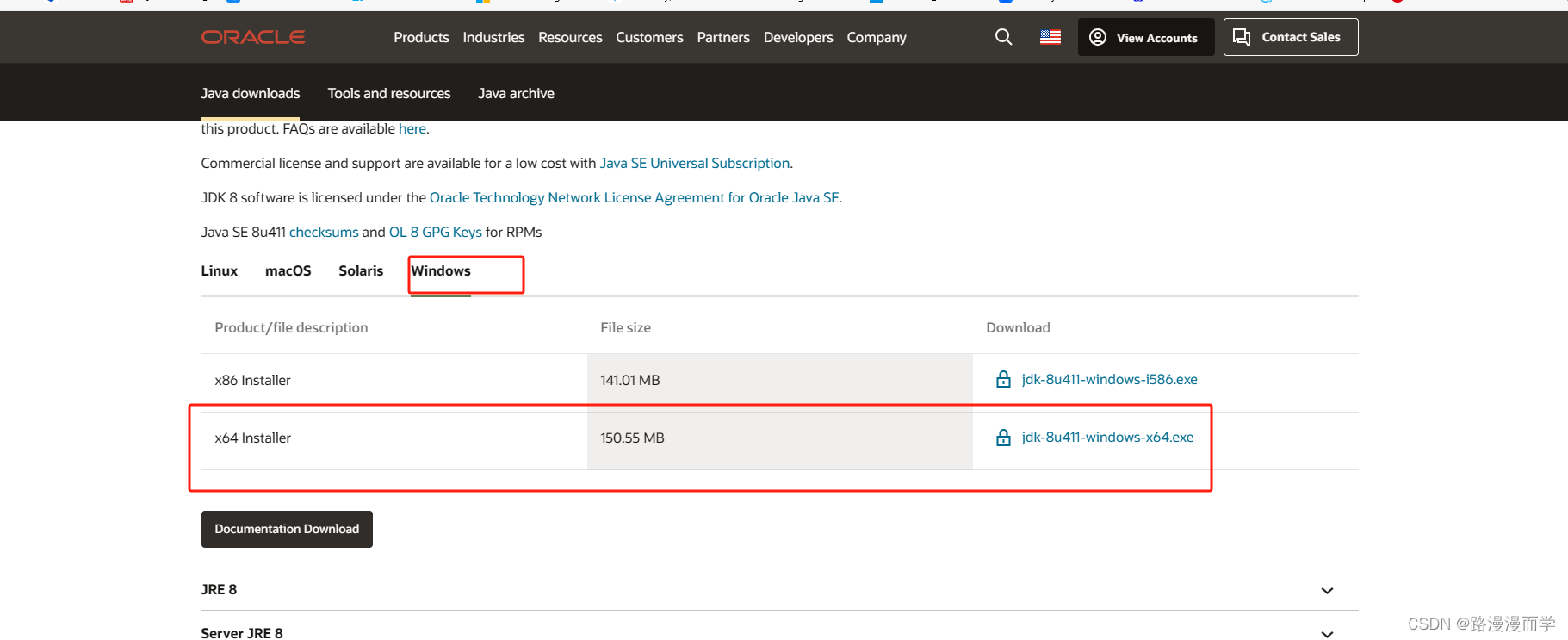Click the Oracle logo
Screen dimensions: 1568x640
tap(253, 37)
